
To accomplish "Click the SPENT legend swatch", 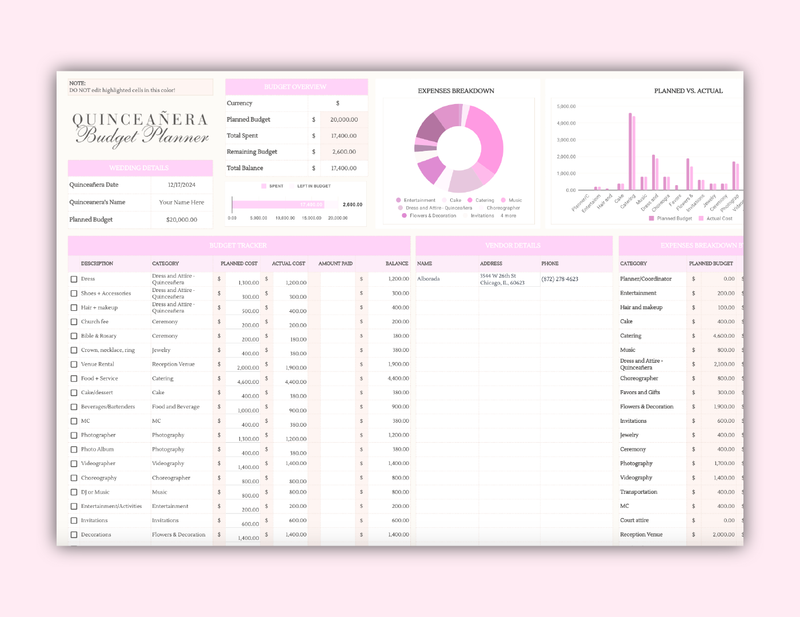I will [x=264, y=185].
